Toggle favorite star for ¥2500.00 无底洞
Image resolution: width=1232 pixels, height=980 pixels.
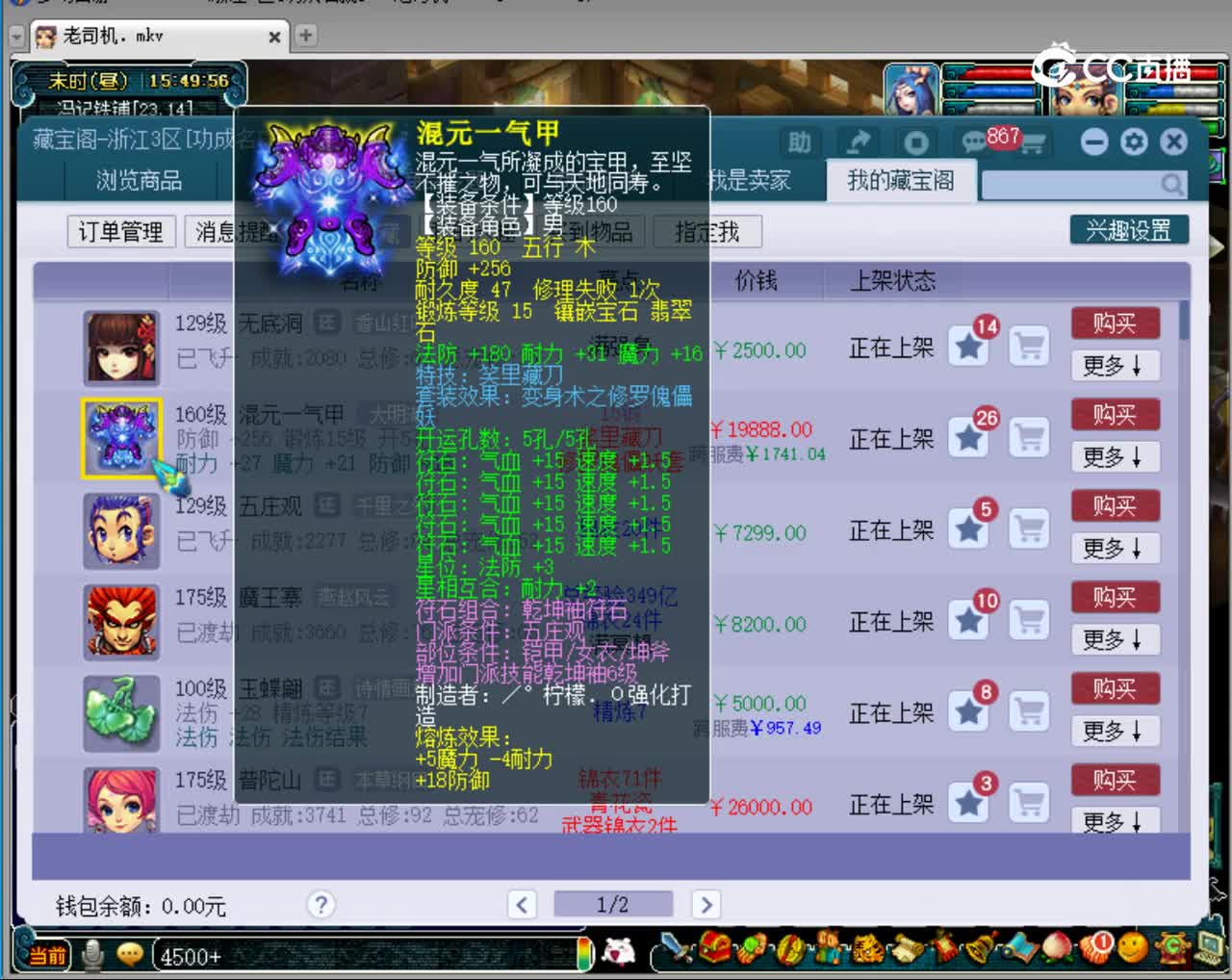(970, 346)
